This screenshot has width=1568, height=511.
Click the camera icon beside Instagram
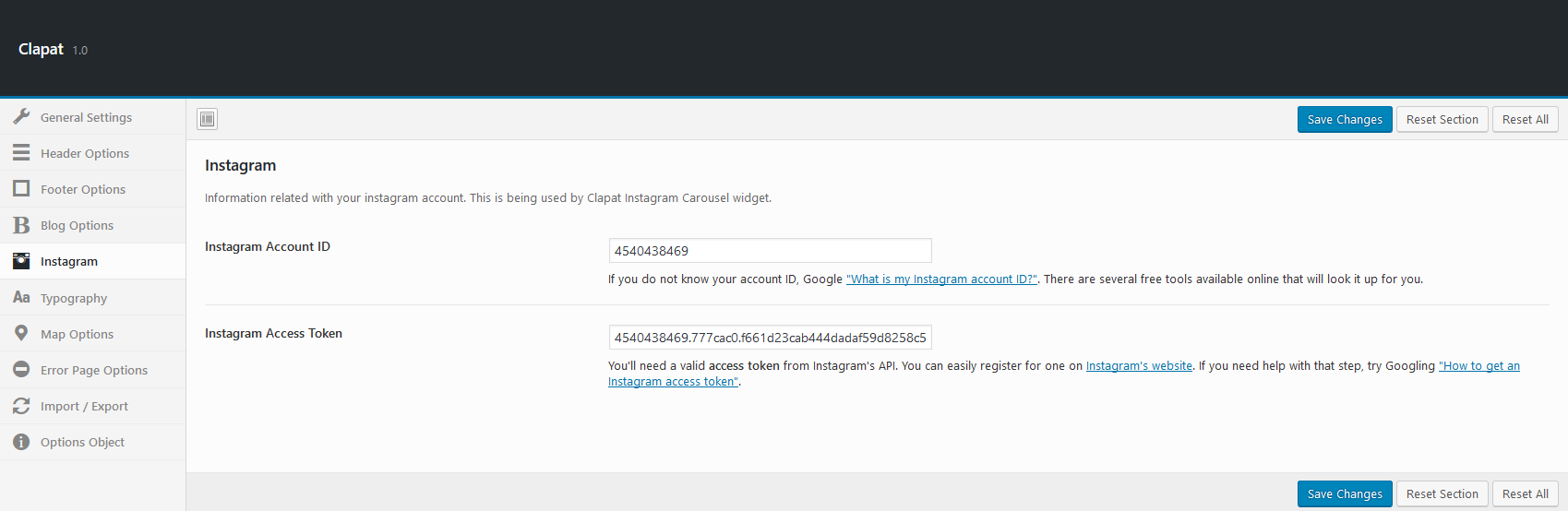point(21,261)
